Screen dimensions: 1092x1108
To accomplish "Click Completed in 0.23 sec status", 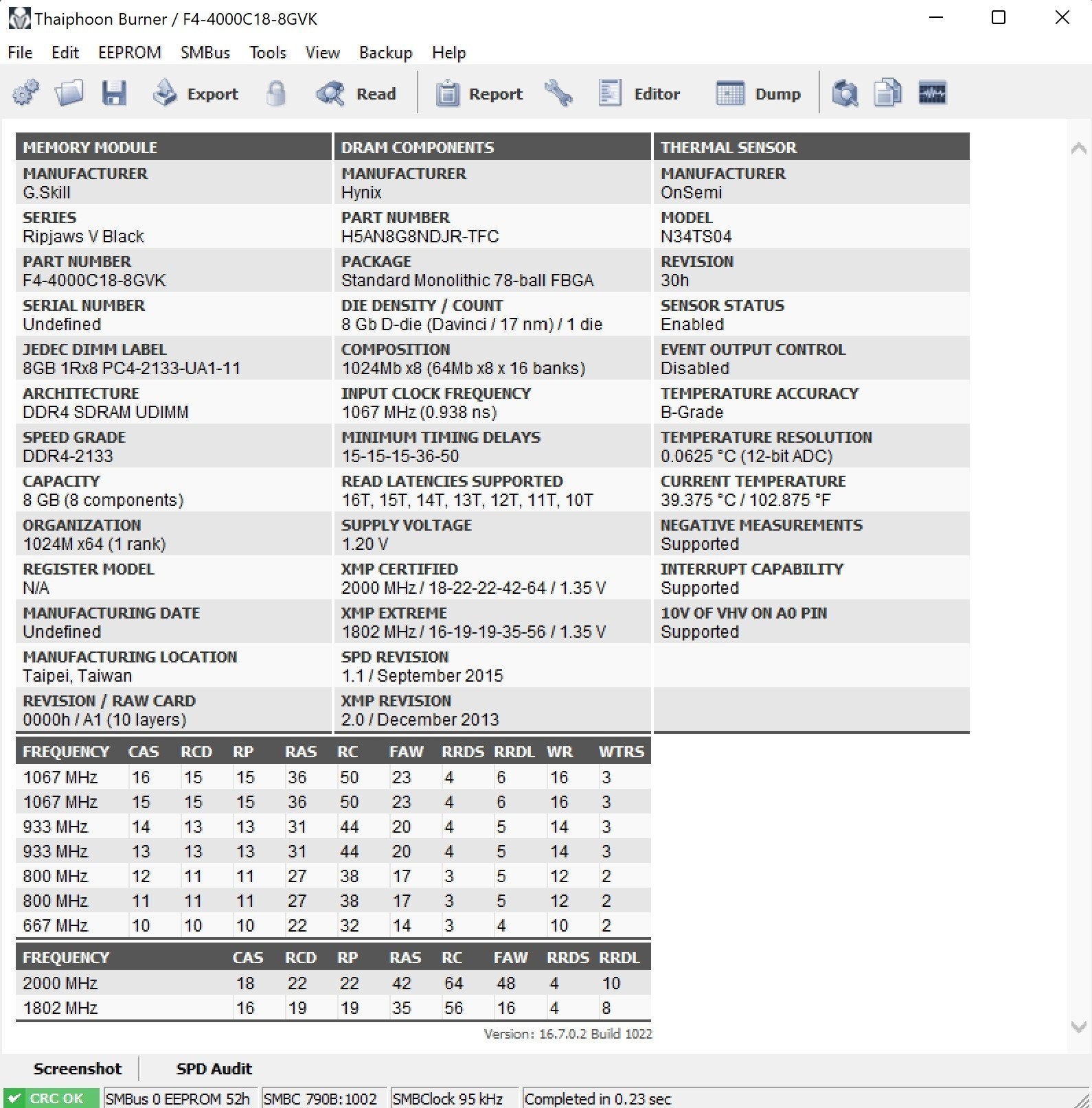I will coord(598,1098).
